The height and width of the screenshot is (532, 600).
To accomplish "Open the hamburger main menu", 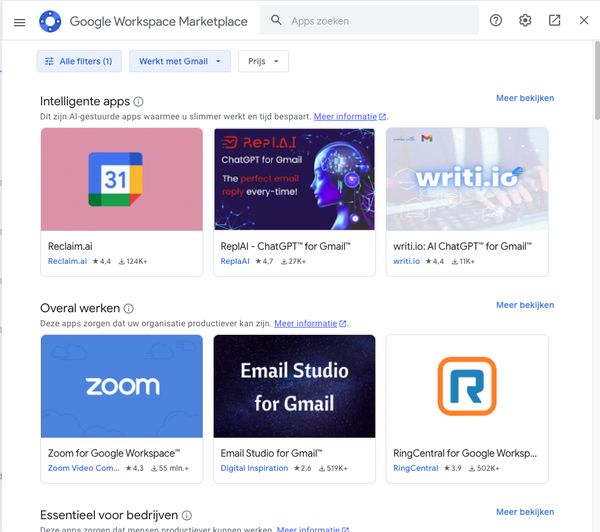I will click(x=20, y=22).
